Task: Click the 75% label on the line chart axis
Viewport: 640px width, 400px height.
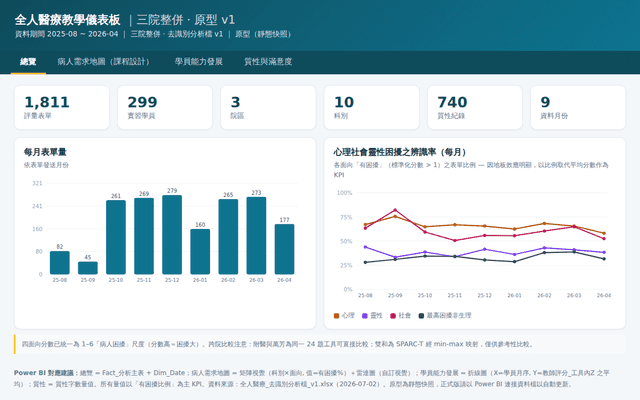Action: pyautogui.click(x=345, y=217)
